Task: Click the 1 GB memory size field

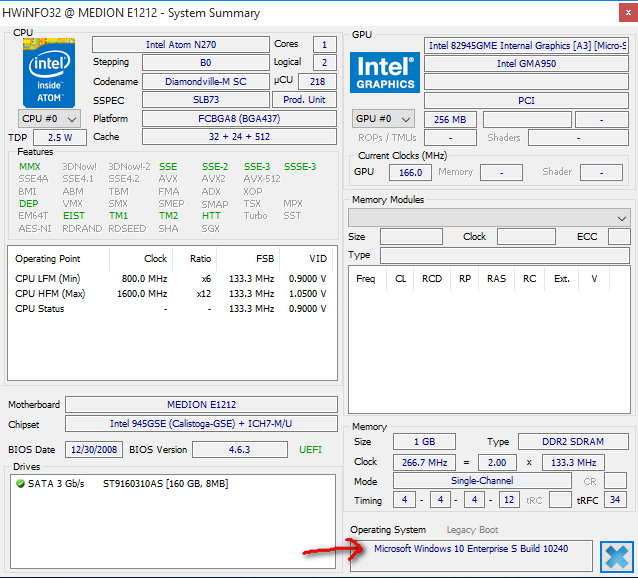Action: click(424, 442)
